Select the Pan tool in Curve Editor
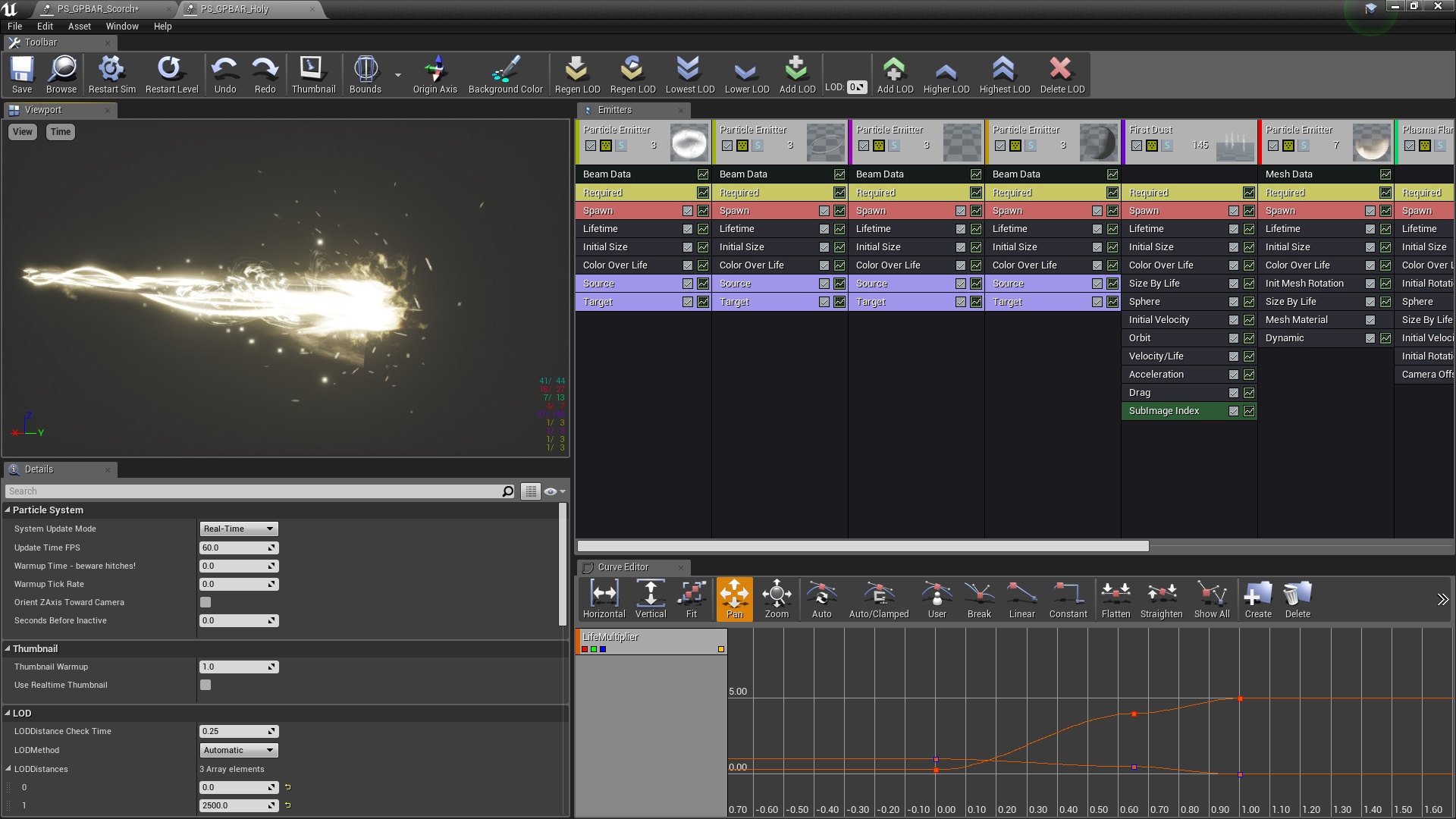The height and width of the screenshot is (819, 1456). click(733, 598)
